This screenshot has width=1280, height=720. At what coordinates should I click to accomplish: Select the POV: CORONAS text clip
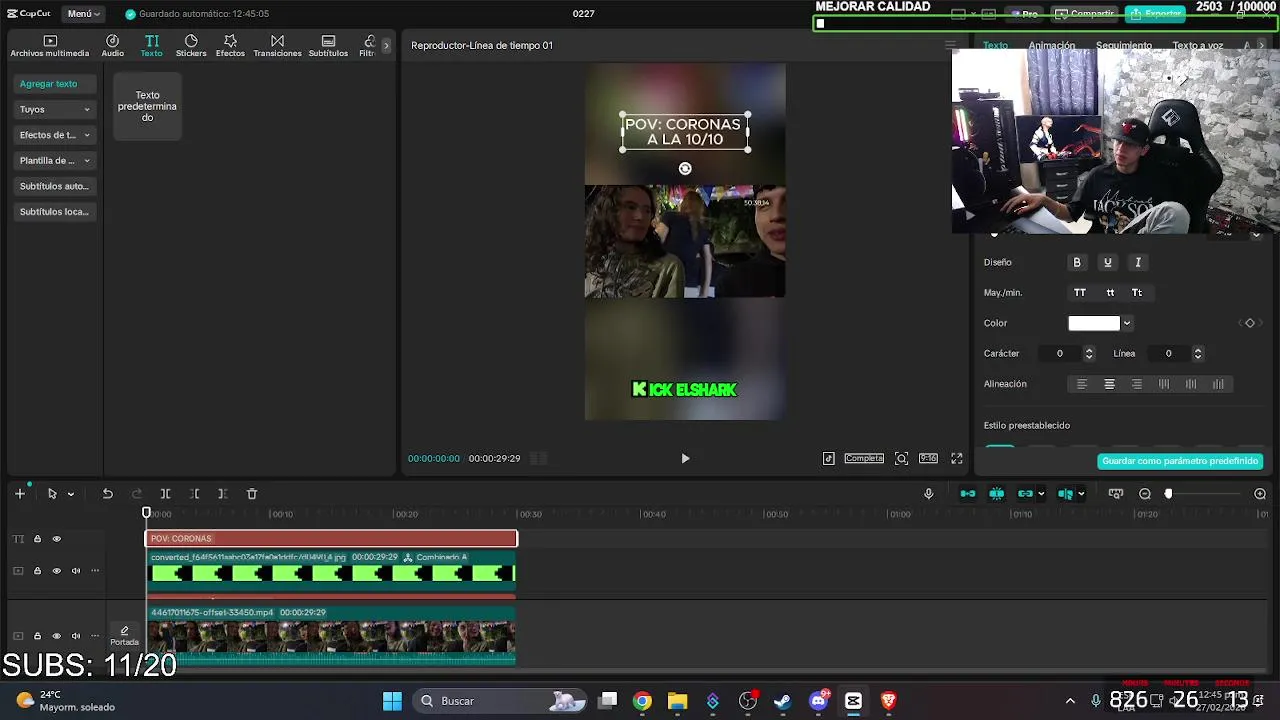pos(332,539)
